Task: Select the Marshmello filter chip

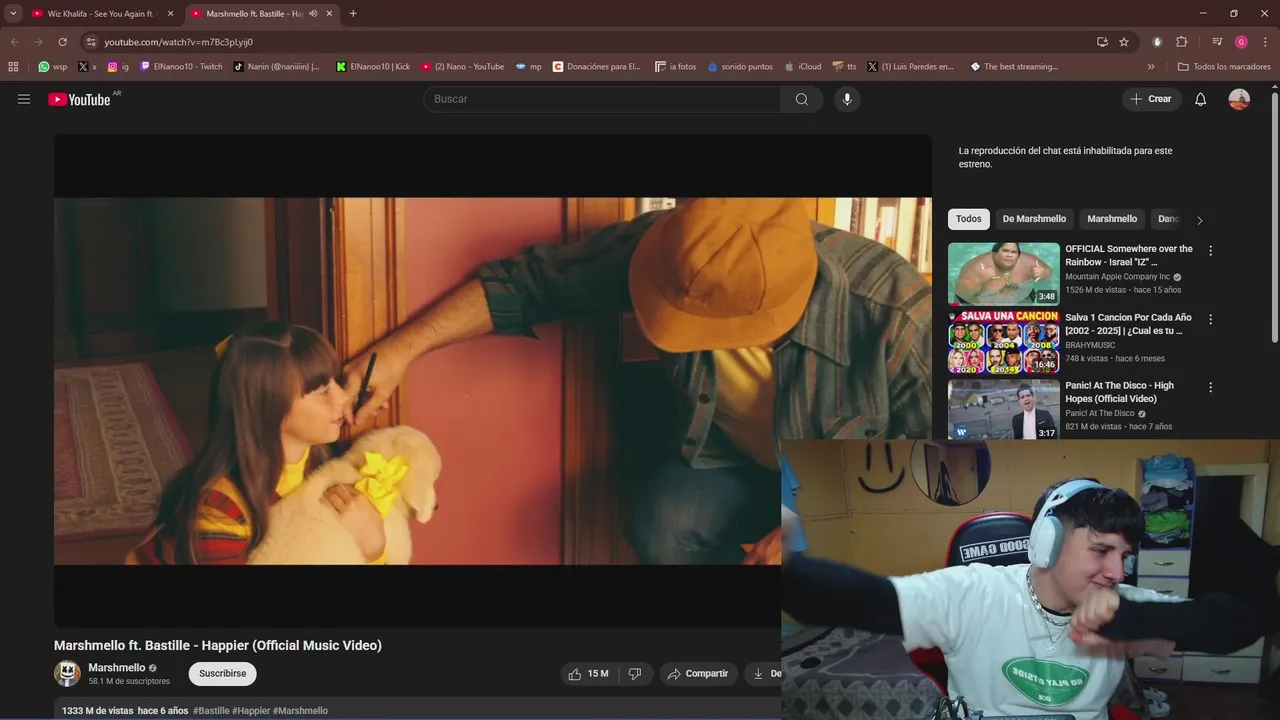Action: [1112, 219]
